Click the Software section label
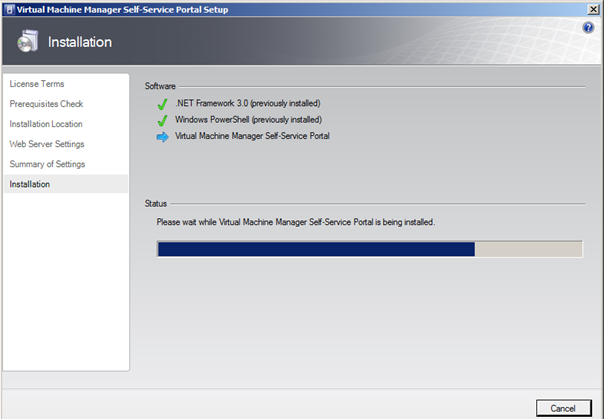 point(160,86)
